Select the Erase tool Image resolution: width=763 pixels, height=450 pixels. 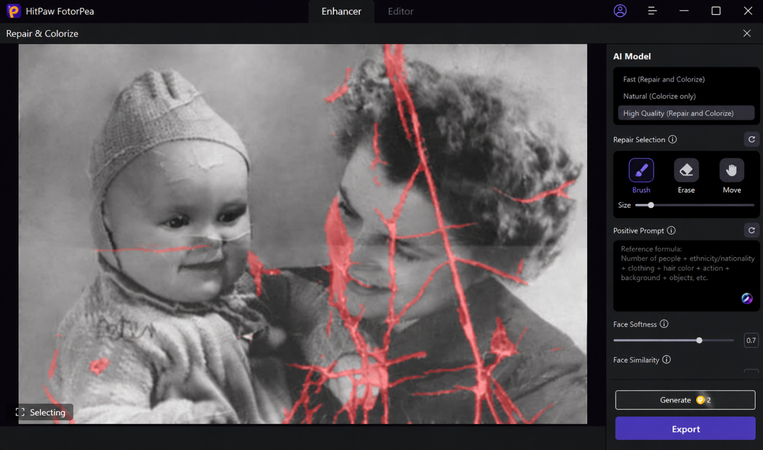click(x=686, y=171)
